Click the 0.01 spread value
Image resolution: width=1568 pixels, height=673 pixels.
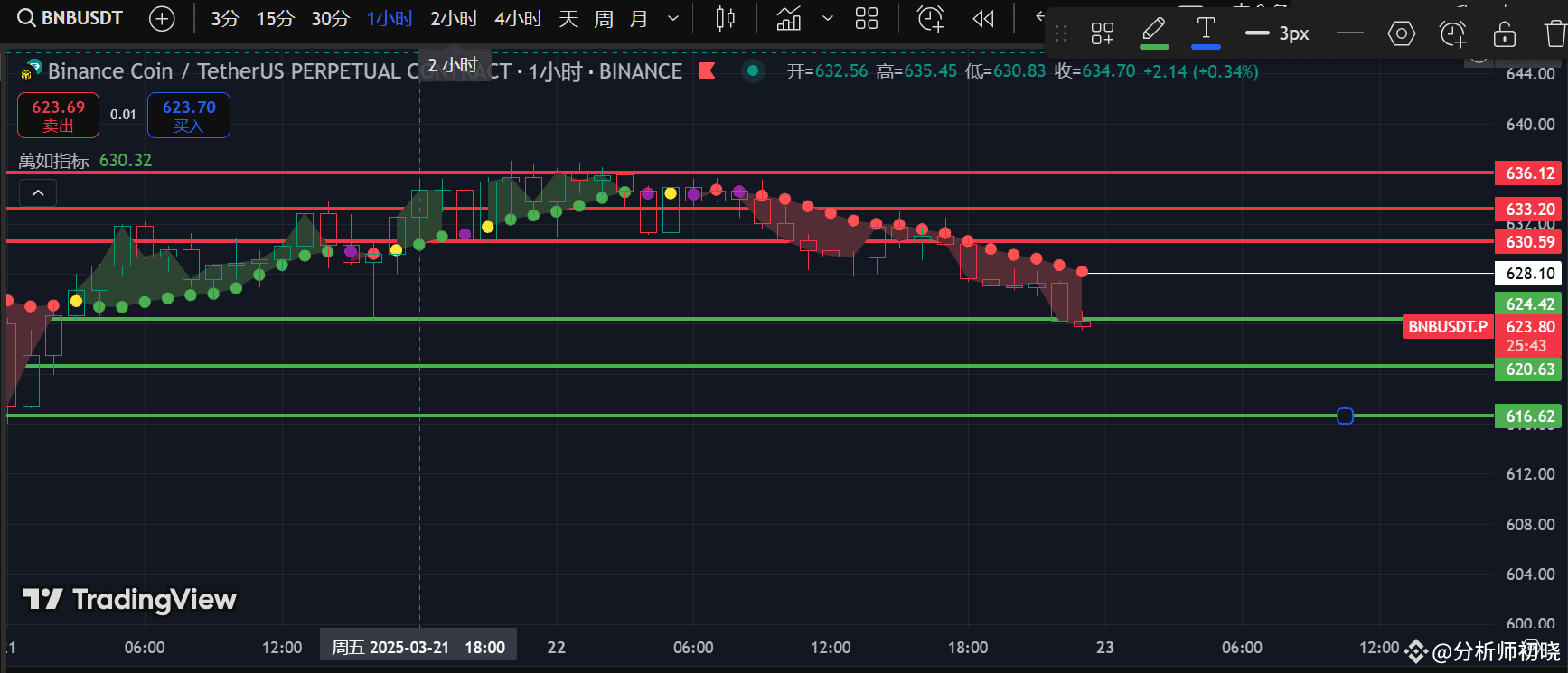(123, 115)
